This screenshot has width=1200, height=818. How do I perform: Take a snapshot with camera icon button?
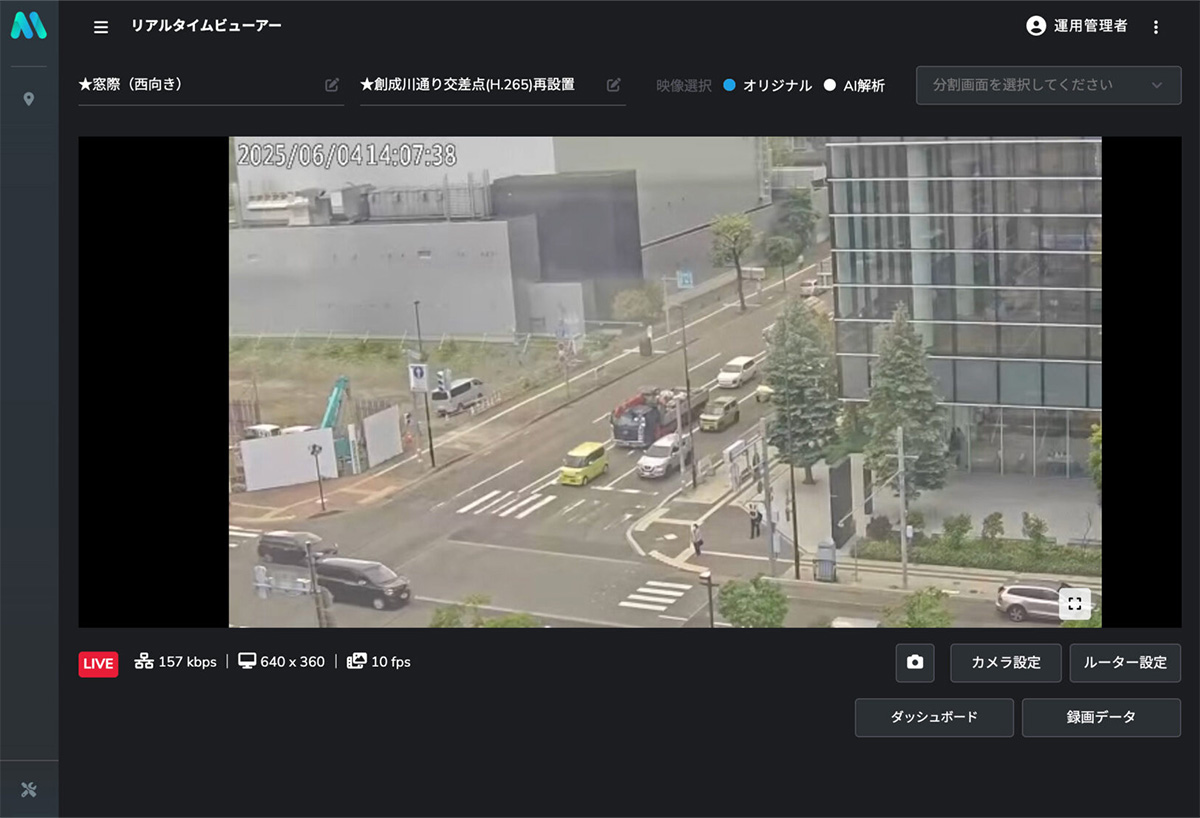pyautogui.click(x=915, y=662)
